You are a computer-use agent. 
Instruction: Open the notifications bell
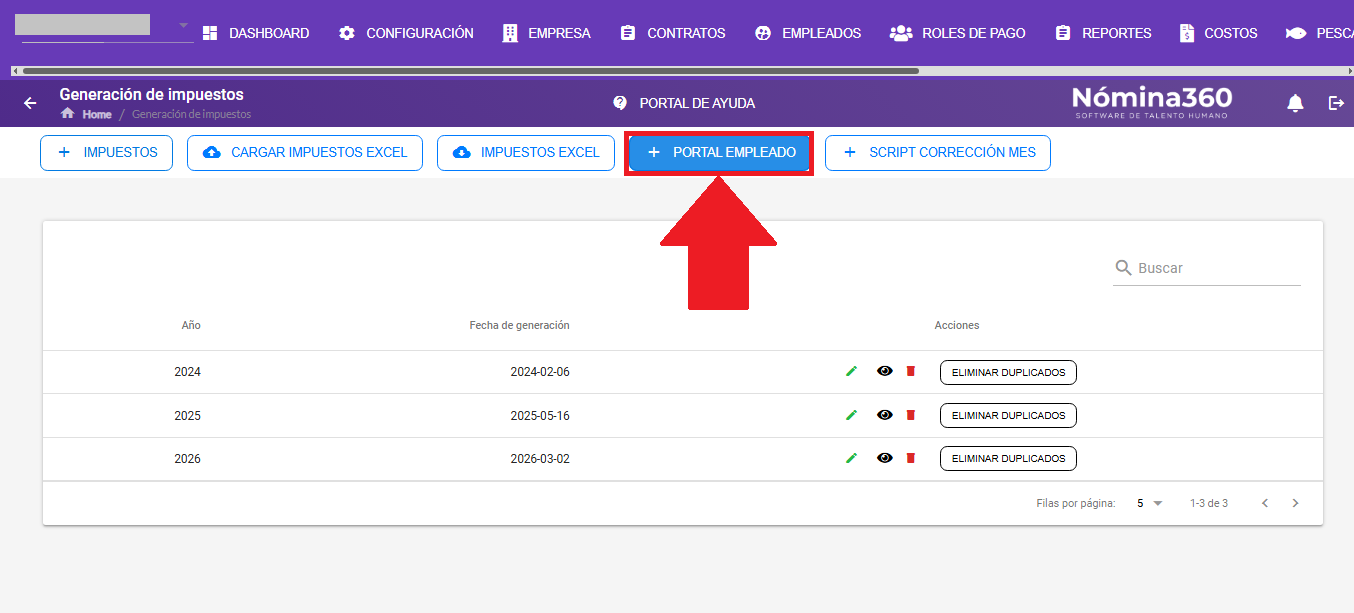(x=1295, y=103)
